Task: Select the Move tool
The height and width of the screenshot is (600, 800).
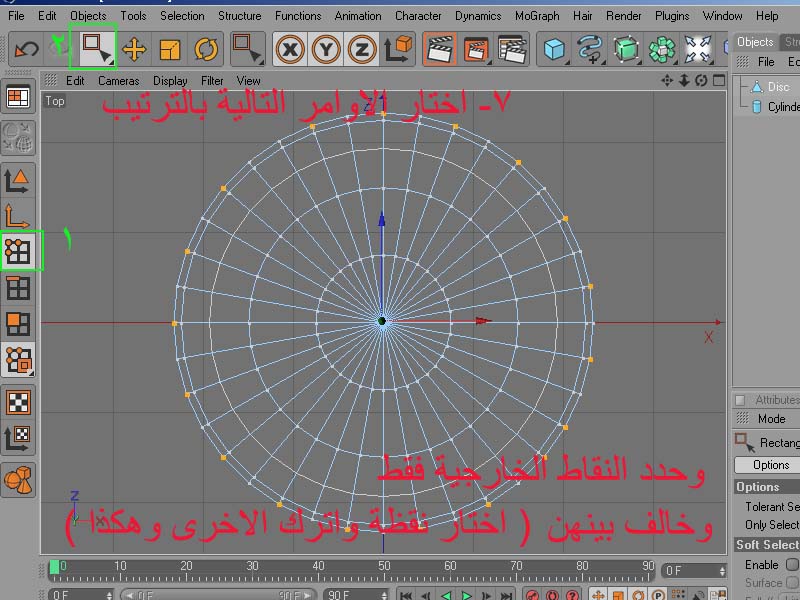Action: point(134,49)
